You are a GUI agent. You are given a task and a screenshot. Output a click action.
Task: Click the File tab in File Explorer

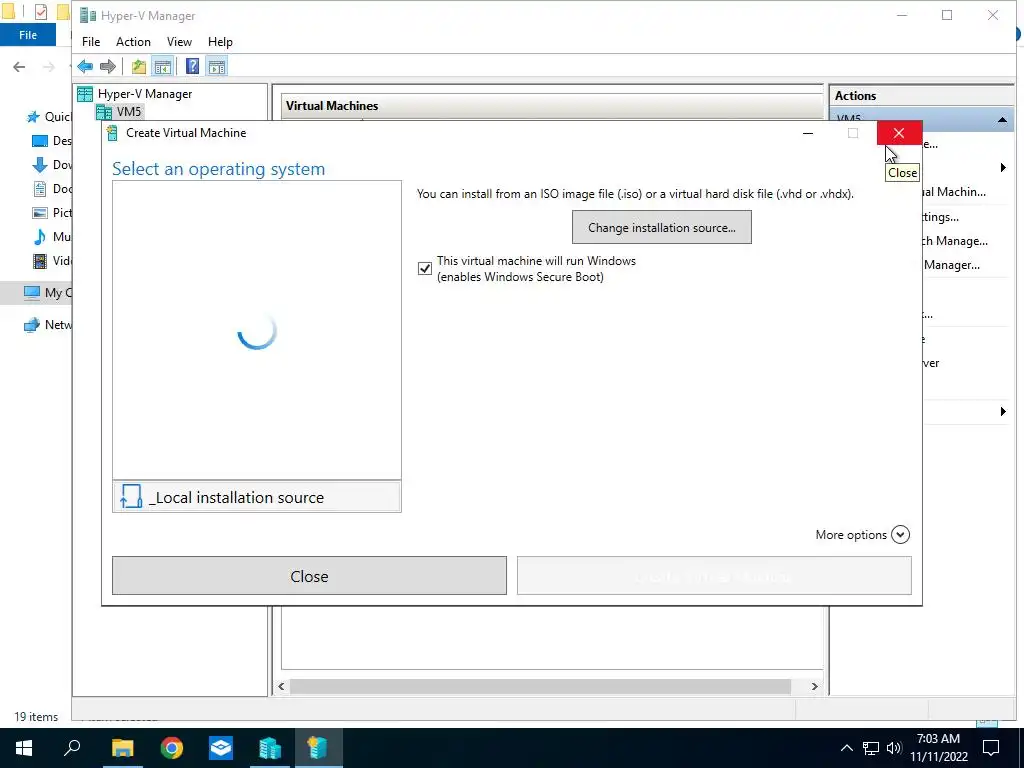[x=28, y=35]
